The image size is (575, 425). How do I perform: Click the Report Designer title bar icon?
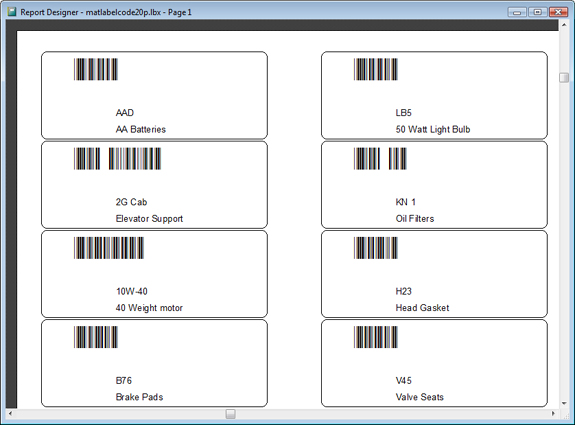pos(12,12)
